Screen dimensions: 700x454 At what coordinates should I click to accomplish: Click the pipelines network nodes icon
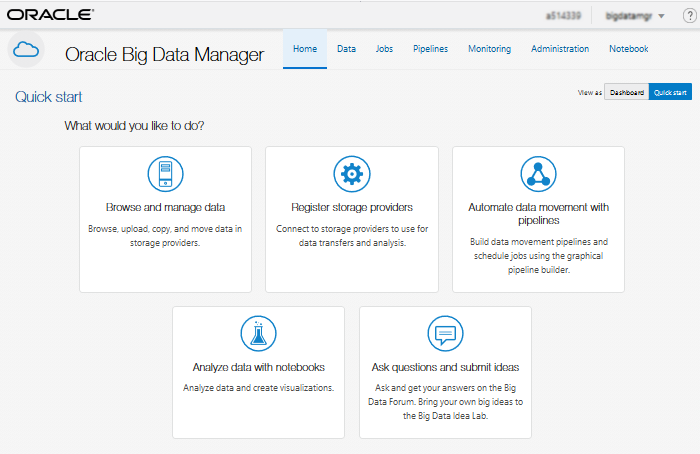[x=538, y=174]
